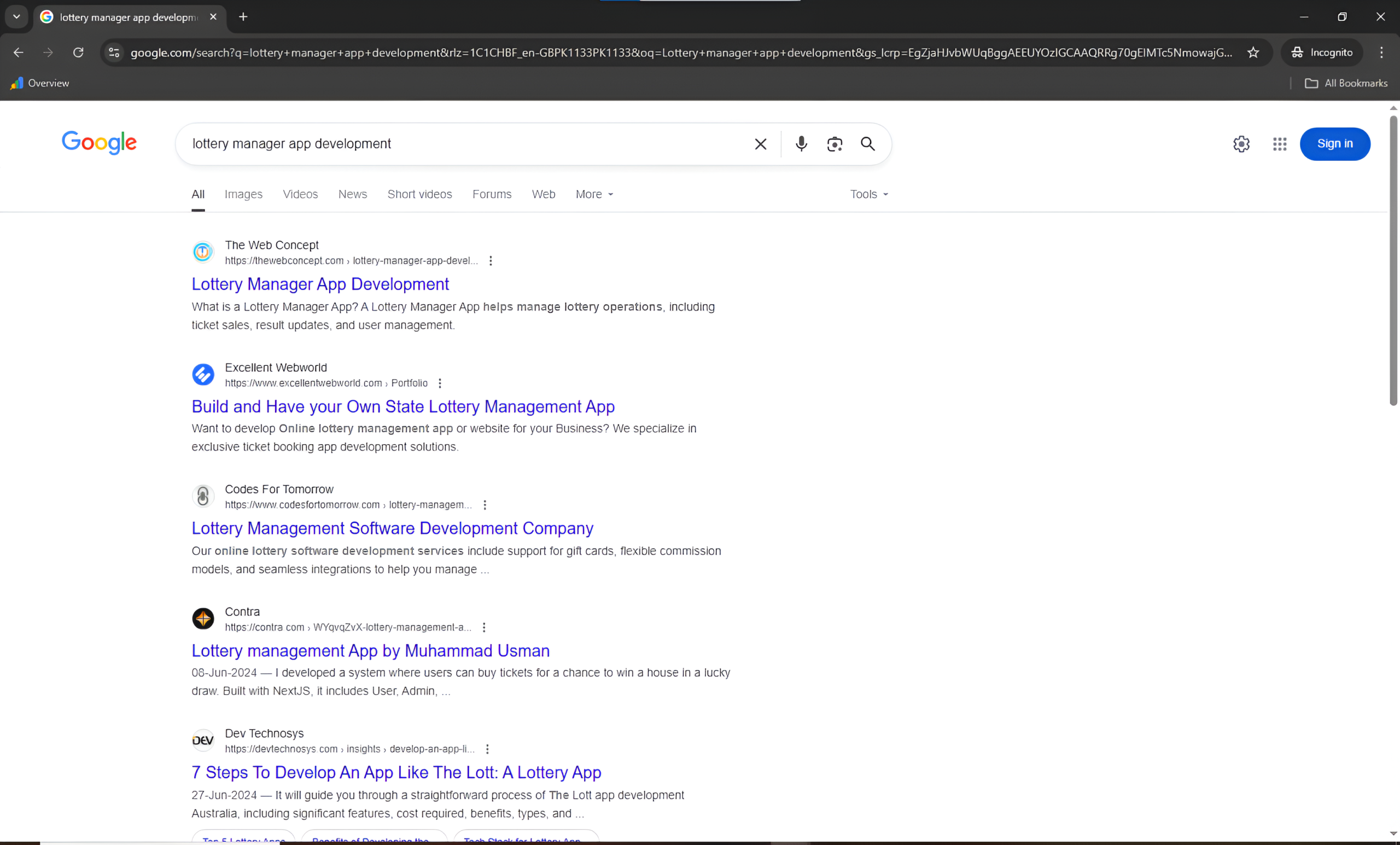Viewport: 1400px width, 845px height.
Task: Expand the Tools dropdown
Action: pyautogui.click(x=869, y=194)
